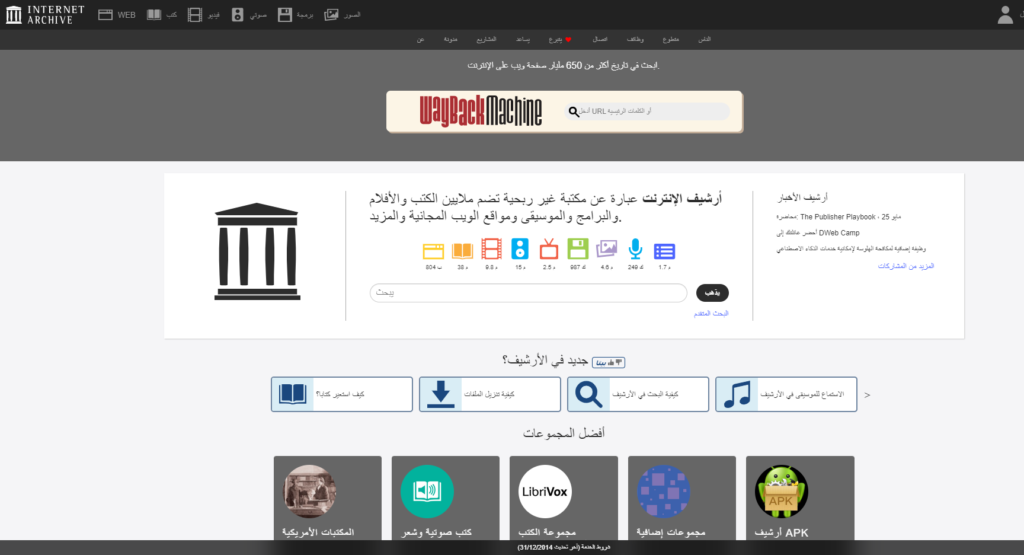Viewport: 1024px width, 555px height.
Task: Click the magnifier icon in Wayback search
Action: [573, 112]
